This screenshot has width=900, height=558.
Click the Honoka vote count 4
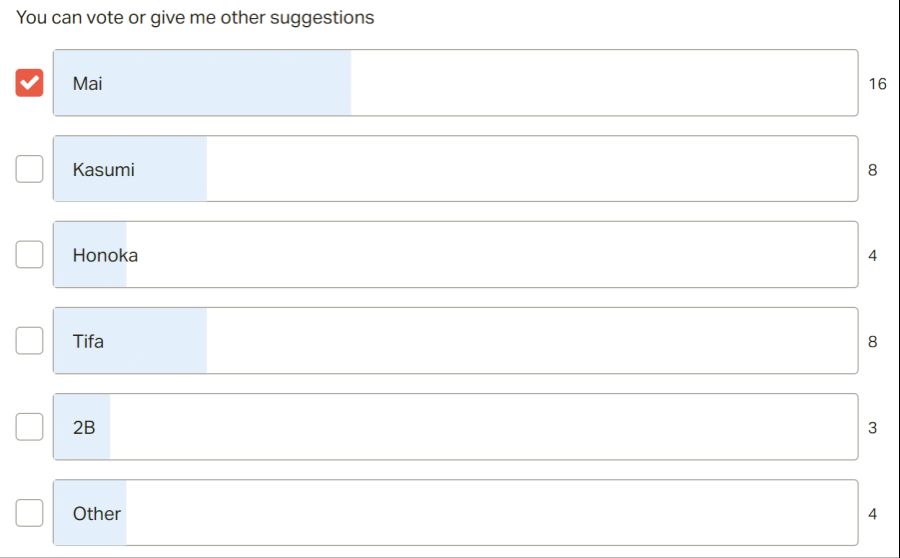pyautogui.click(x=872, y=256)
